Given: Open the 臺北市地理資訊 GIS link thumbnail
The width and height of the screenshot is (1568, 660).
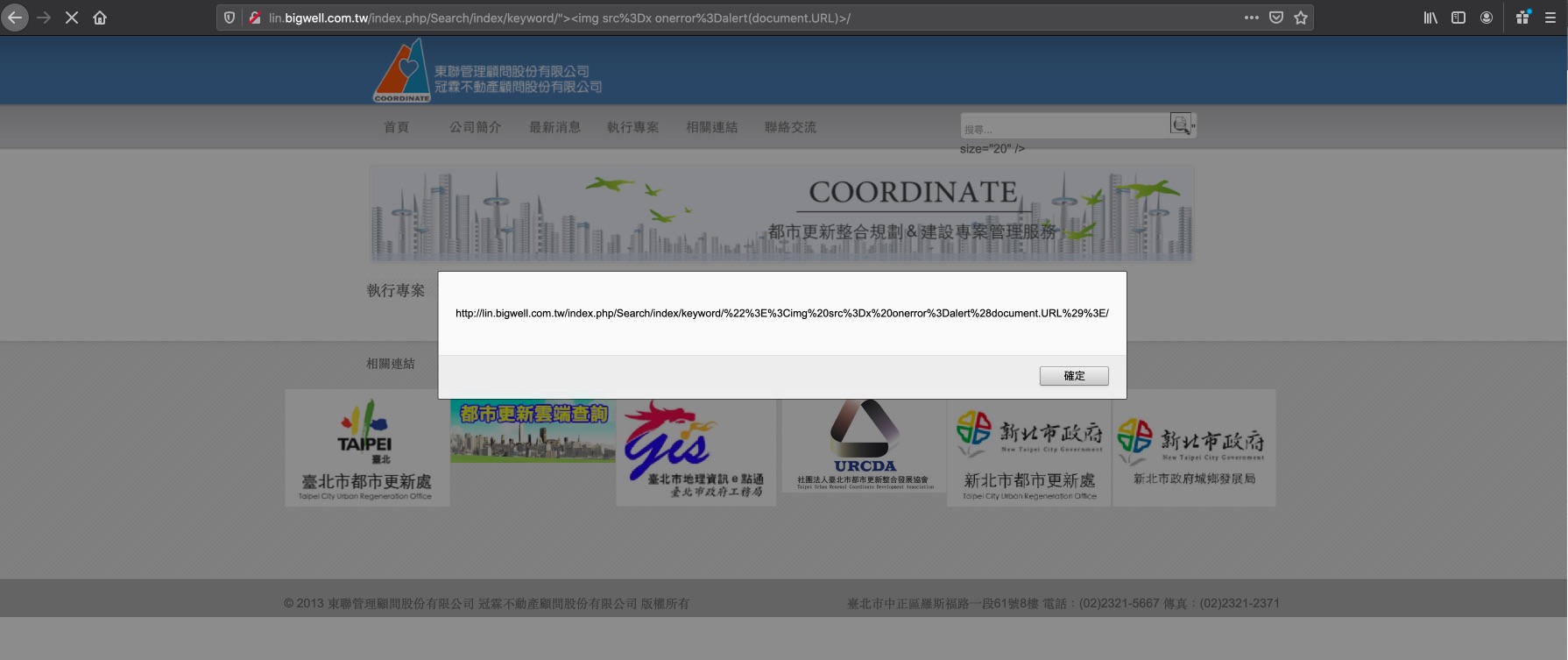Looking at the screenshot, I should [x=696, y=451].
